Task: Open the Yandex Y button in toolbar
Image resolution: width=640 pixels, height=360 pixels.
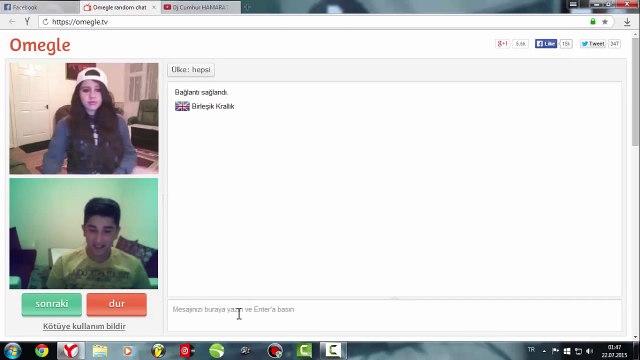Action: pyautogui.click(x=27, y=22)
